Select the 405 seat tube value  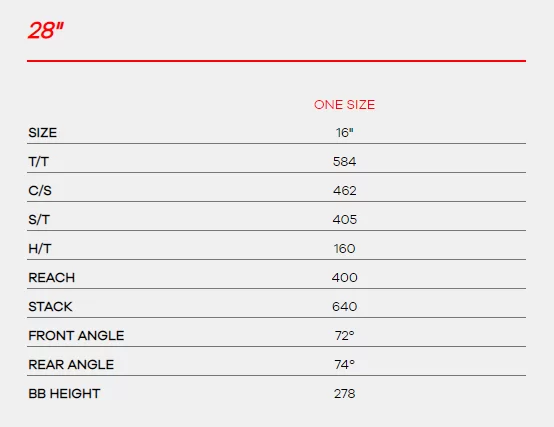[x=344, y=220]
